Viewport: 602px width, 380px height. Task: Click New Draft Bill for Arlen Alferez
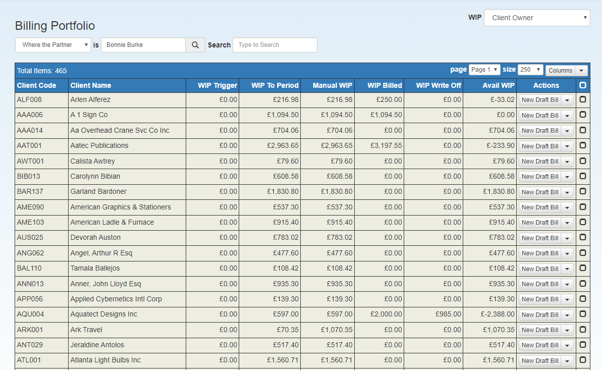click(540, 100)
